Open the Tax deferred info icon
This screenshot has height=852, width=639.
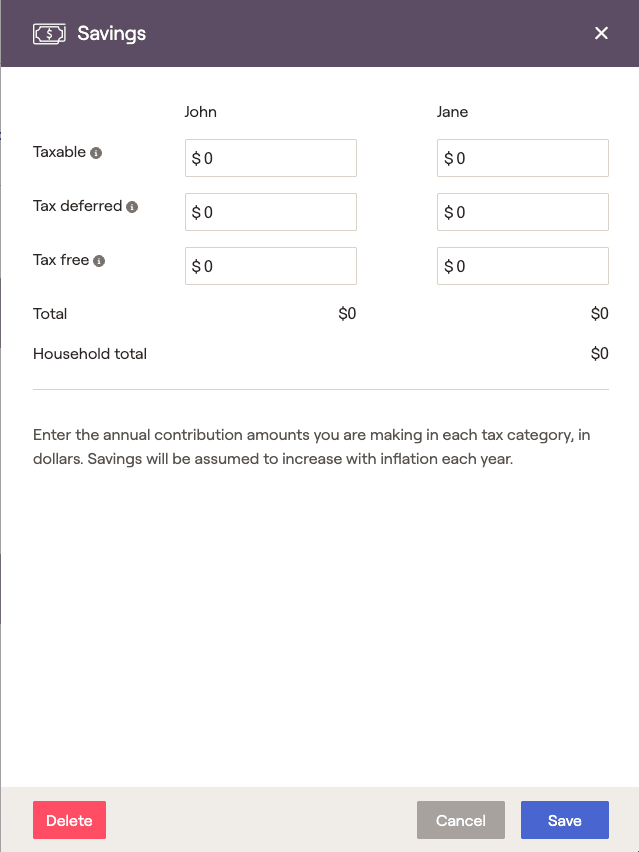pyautogui.click(x=132, y=206)
